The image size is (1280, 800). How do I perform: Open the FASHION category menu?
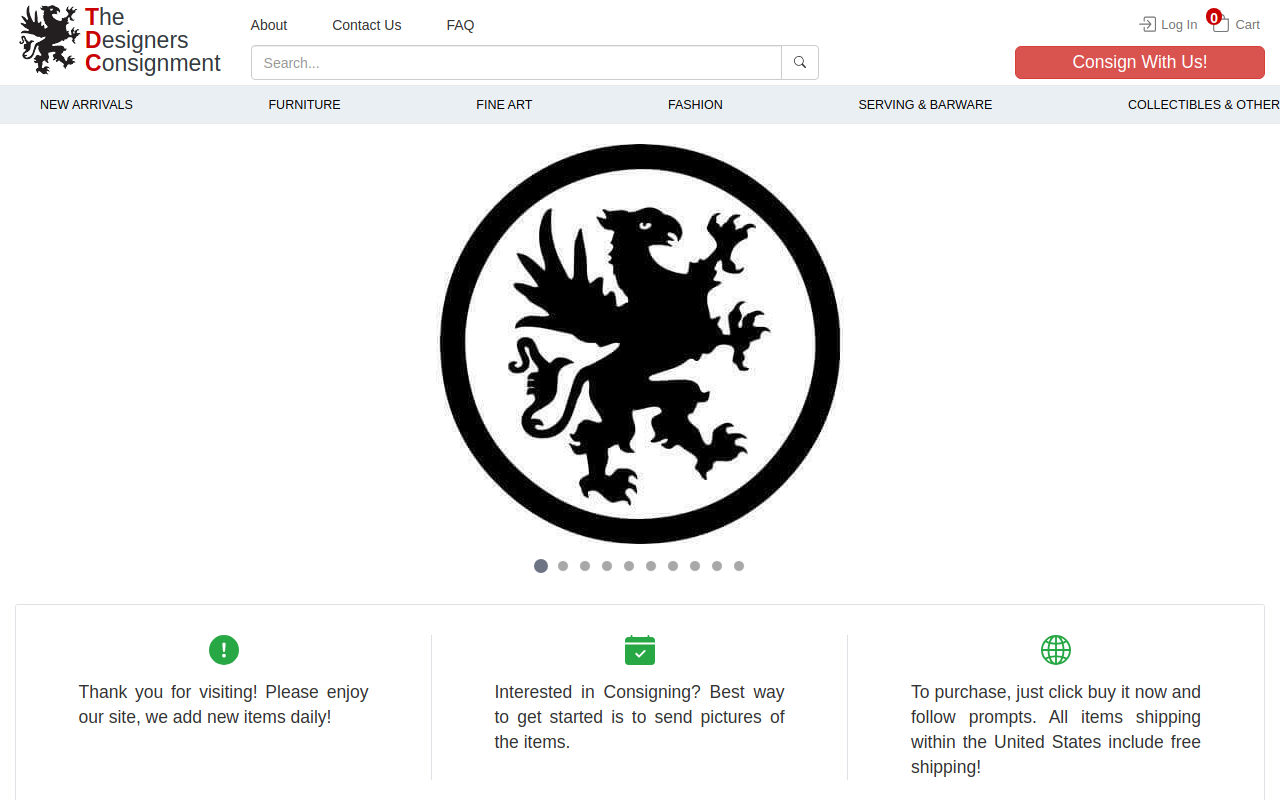click(x=695, y=104)
